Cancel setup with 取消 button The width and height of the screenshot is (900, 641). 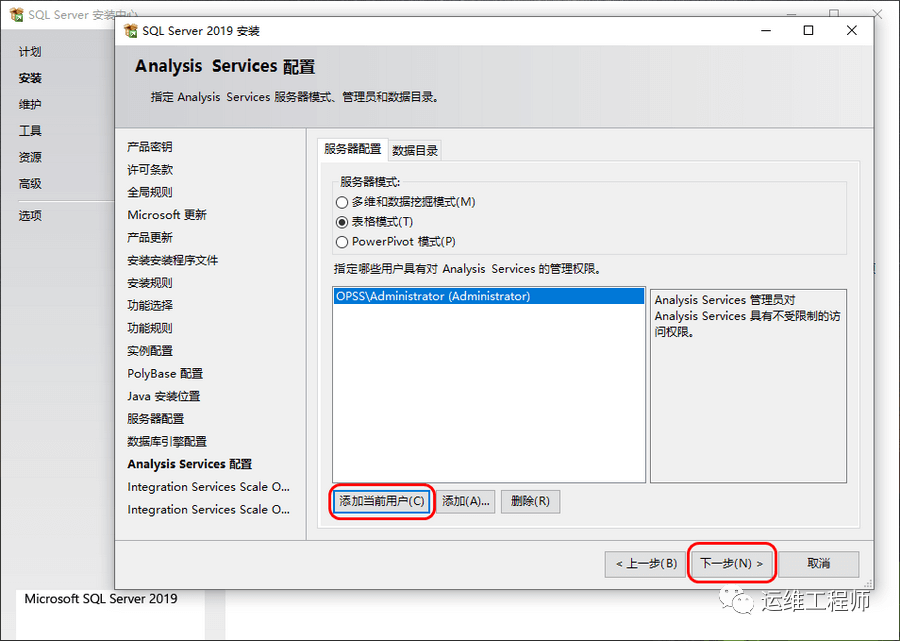pyautogui.click(x=818, y=564)
